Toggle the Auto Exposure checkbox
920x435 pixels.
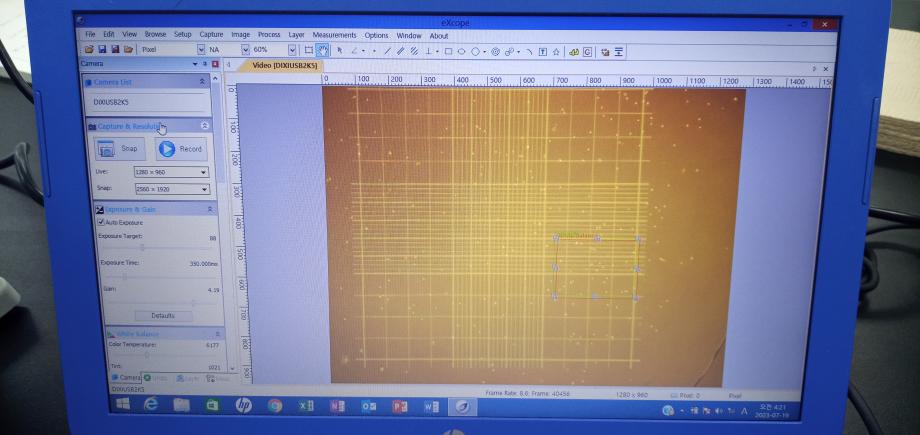click(x=101, y=222)
